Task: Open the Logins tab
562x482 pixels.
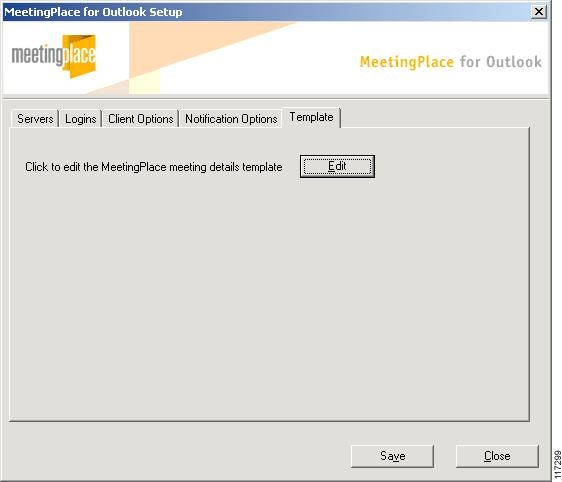Action: tap(81, 119)
